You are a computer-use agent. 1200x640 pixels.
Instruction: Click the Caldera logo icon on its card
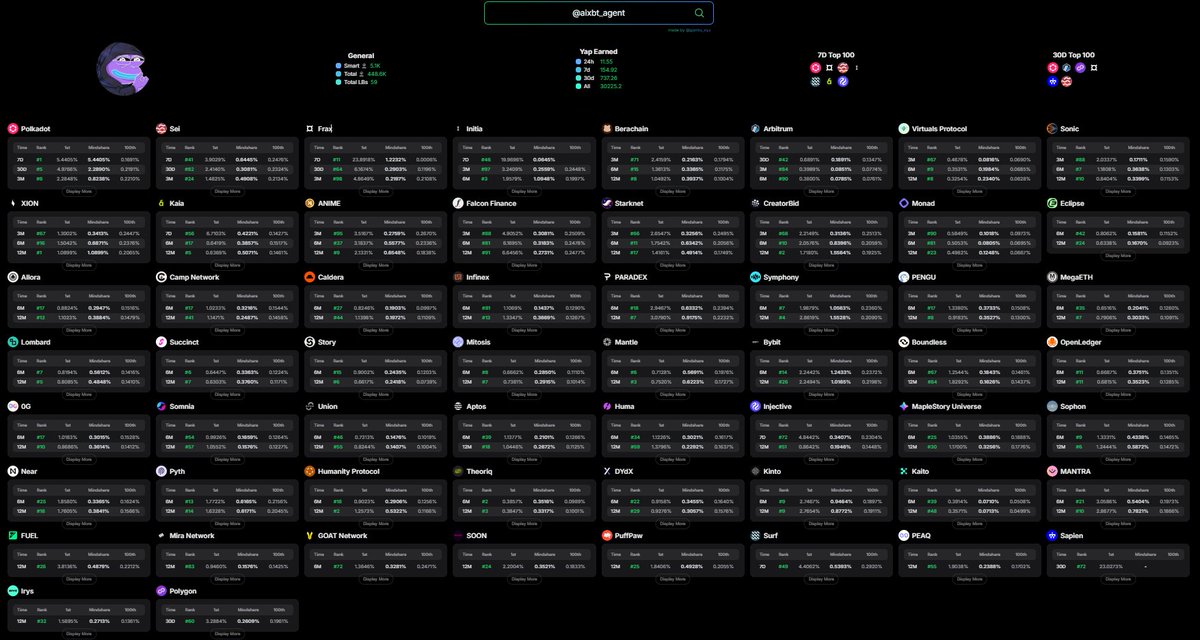310,277
